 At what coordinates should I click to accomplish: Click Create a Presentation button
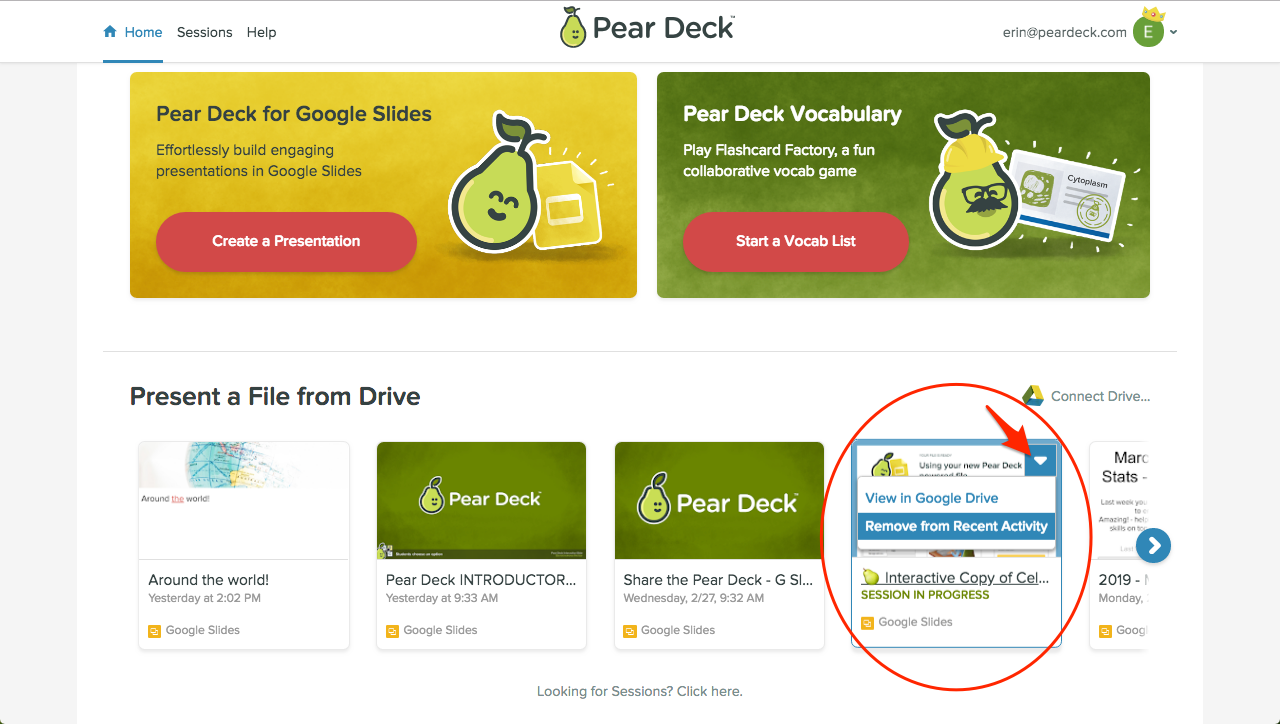point(286,241)
